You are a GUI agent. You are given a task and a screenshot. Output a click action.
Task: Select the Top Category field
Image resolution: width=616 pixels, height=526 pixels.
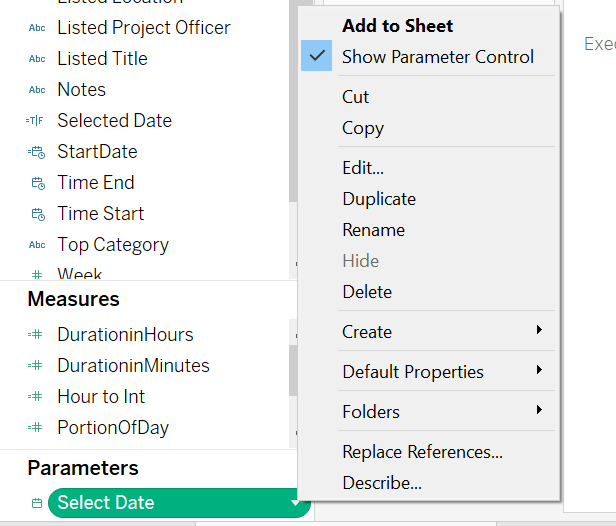pos(112,245)
